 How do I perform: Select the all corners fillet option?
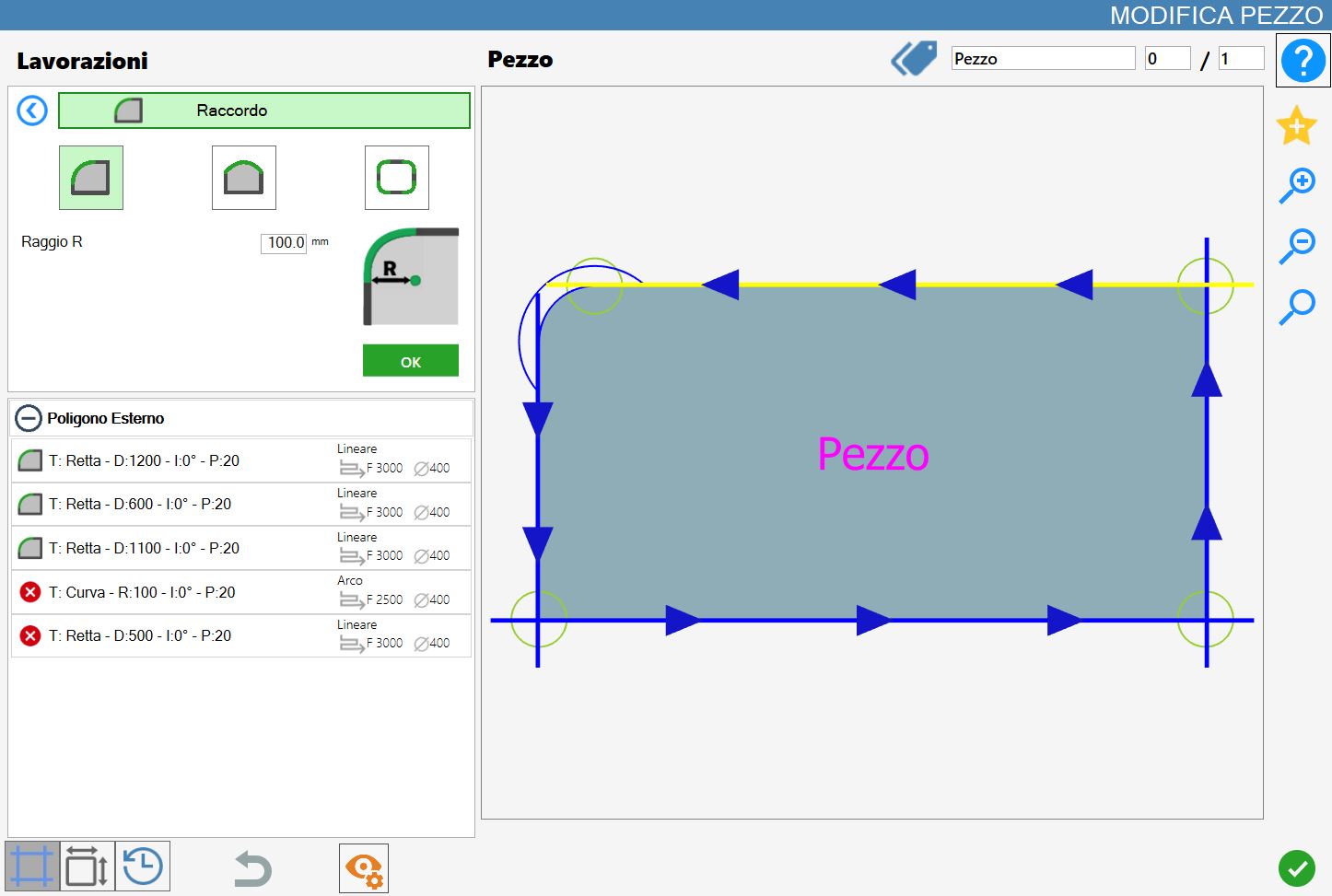click(397, 178)
